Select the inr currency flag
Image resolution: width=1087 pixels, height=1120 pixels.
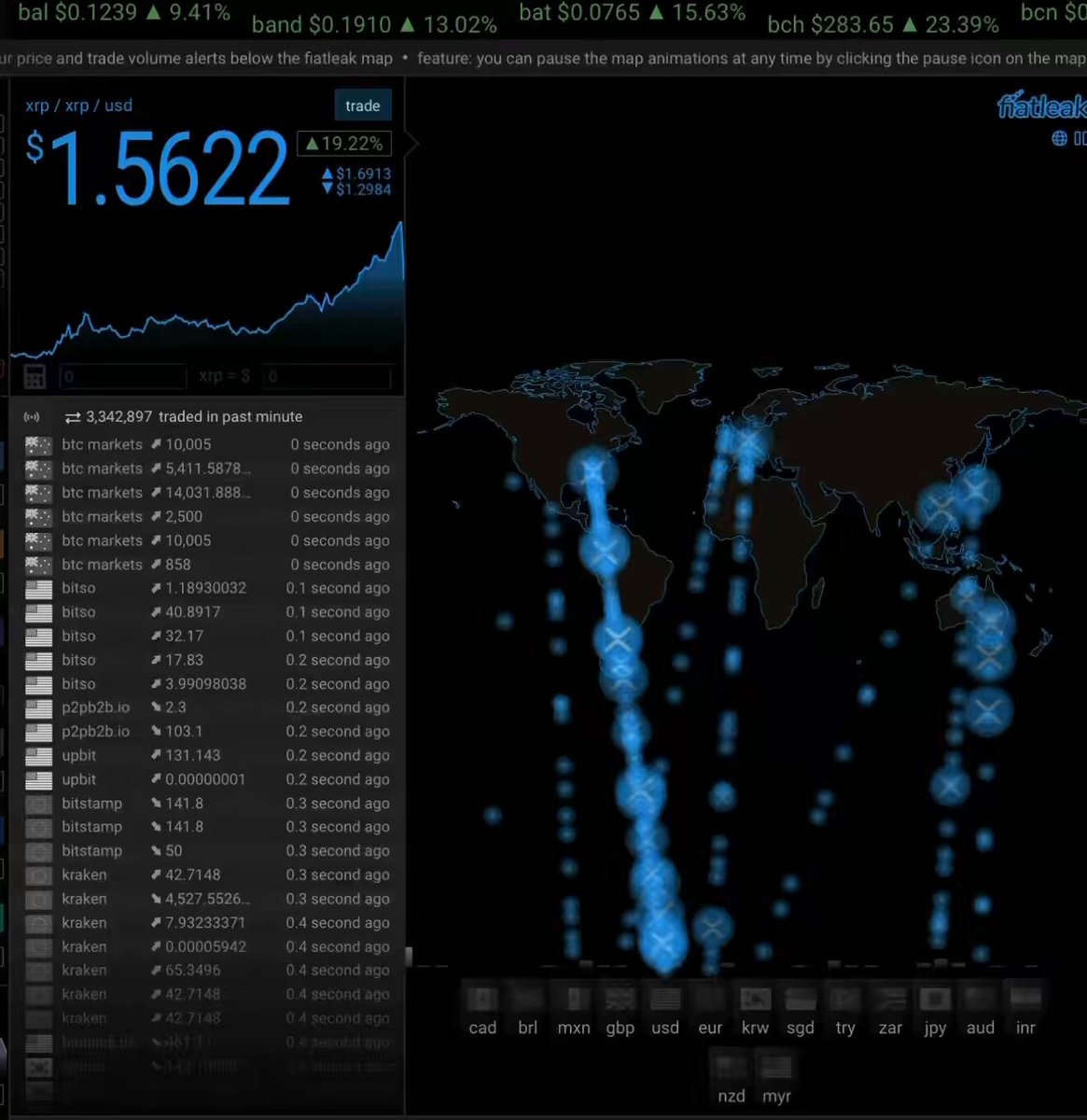pyautogui.click(x=1025, y=1000)
